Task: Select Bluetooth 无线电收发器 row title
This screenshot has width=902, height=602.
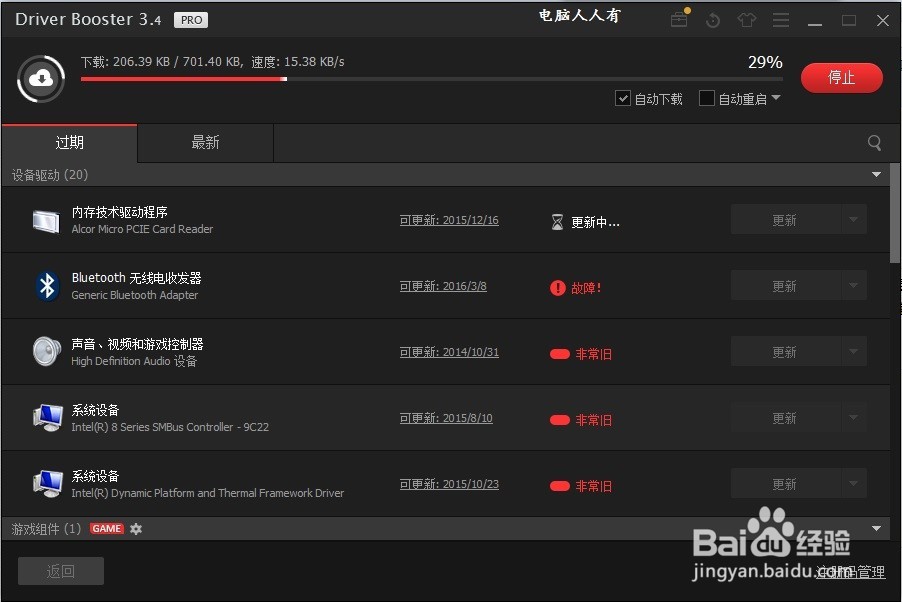Action: pos(136,278)
